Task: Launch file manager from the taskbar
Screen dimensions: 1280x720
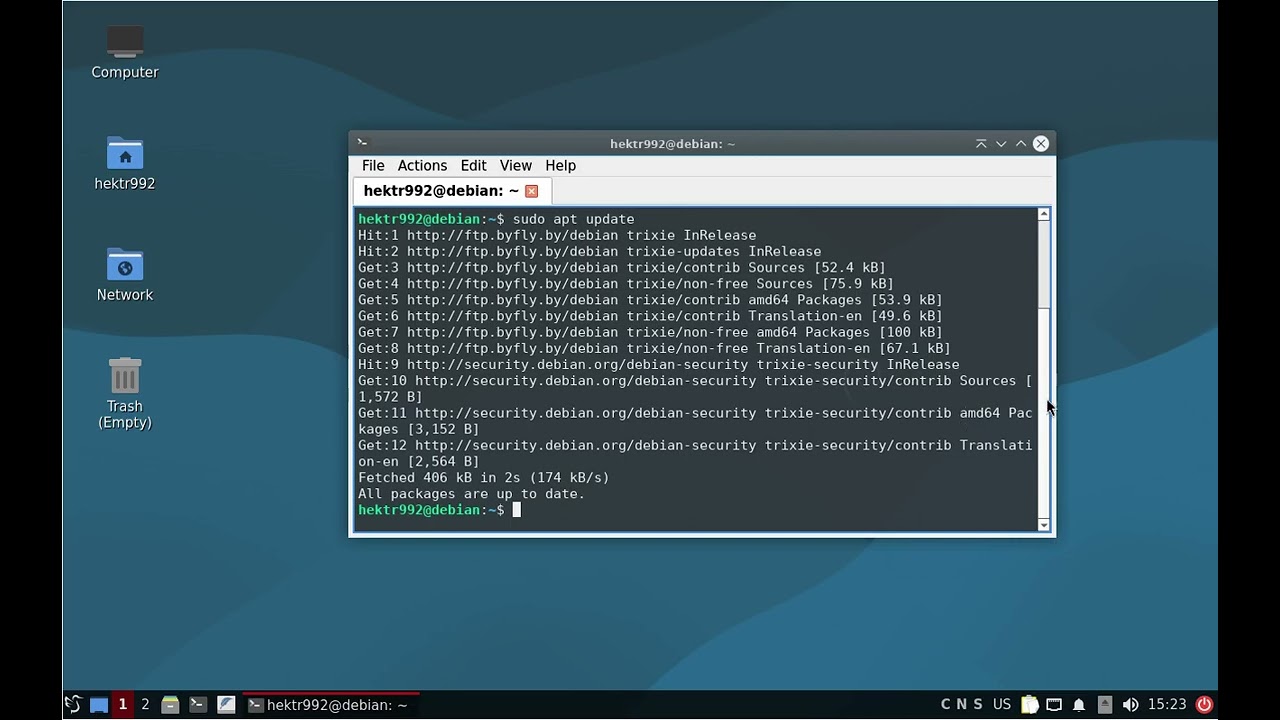Action: tap(170, 704)
